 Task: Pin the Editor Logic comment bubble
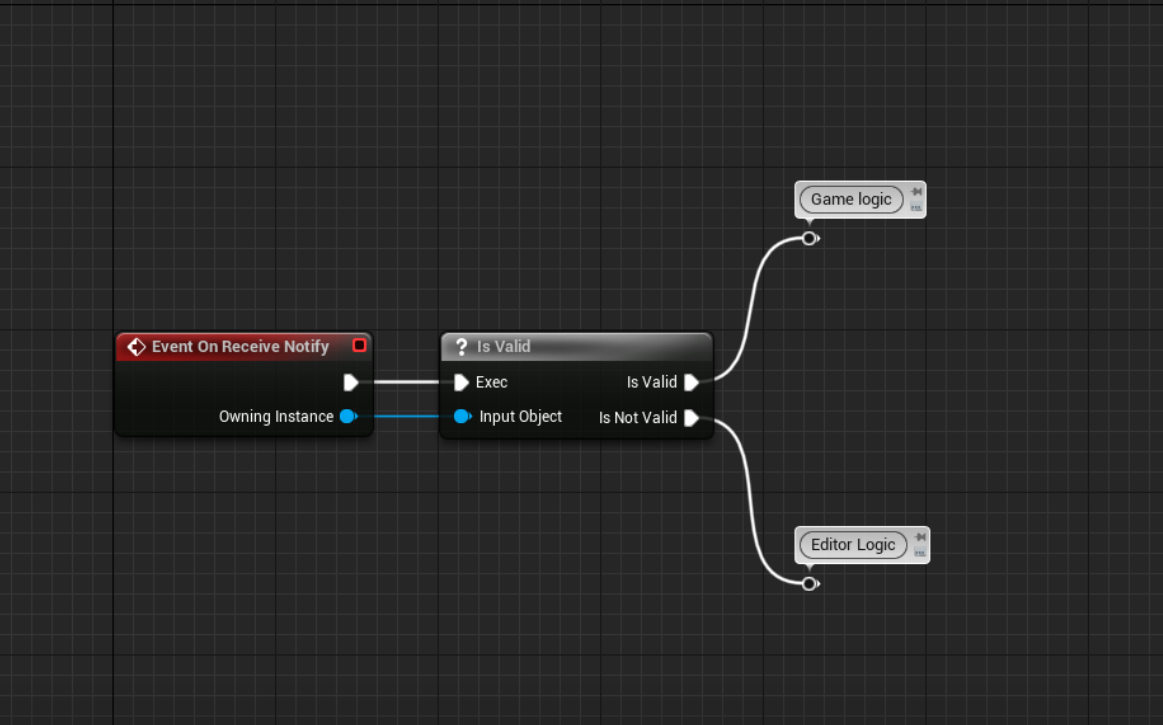click(921, 537)
